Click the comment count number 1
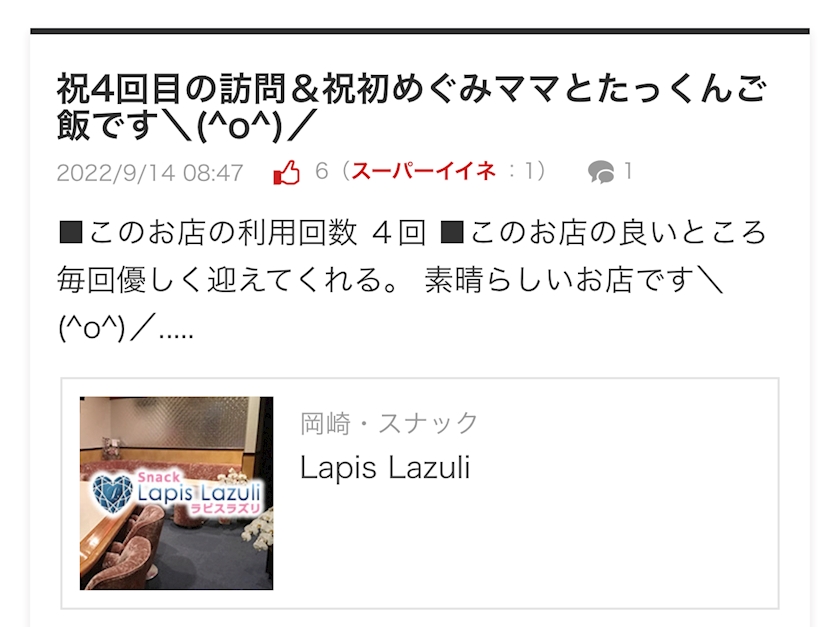Viewport: 840px width, 627px height. [x=628, y=171]
